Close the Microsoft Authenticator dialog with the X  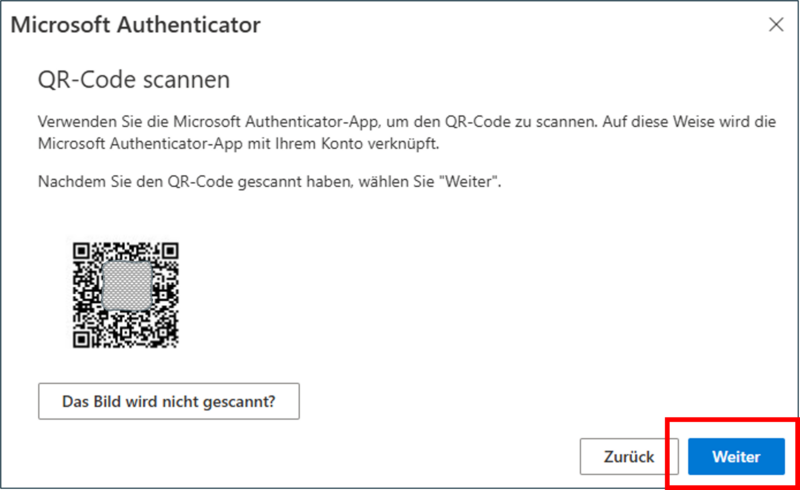[x=776, y=24]
